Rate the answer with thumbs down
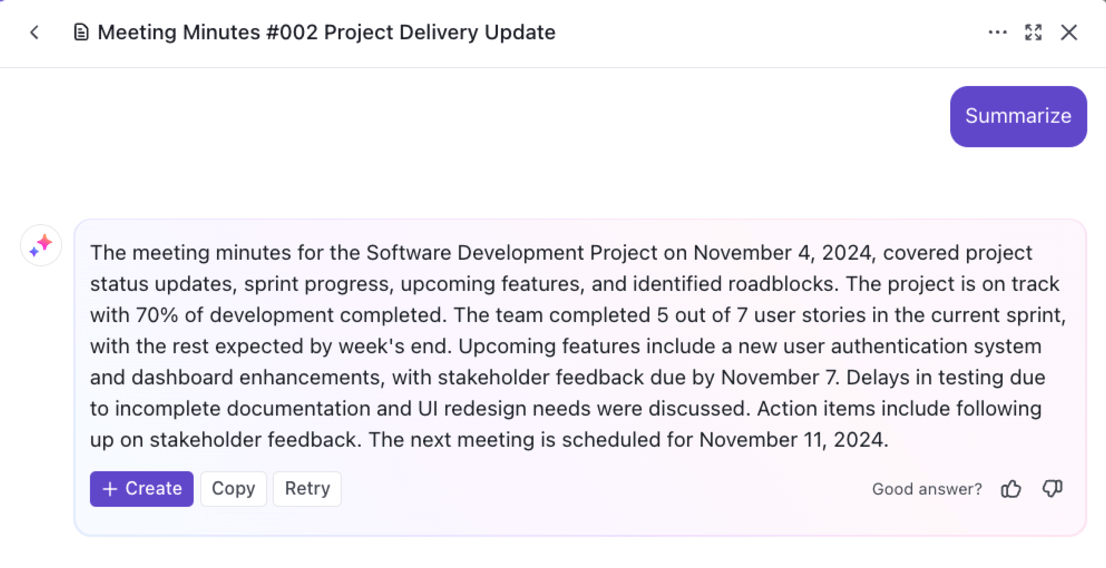 [x=1052, y=489]
